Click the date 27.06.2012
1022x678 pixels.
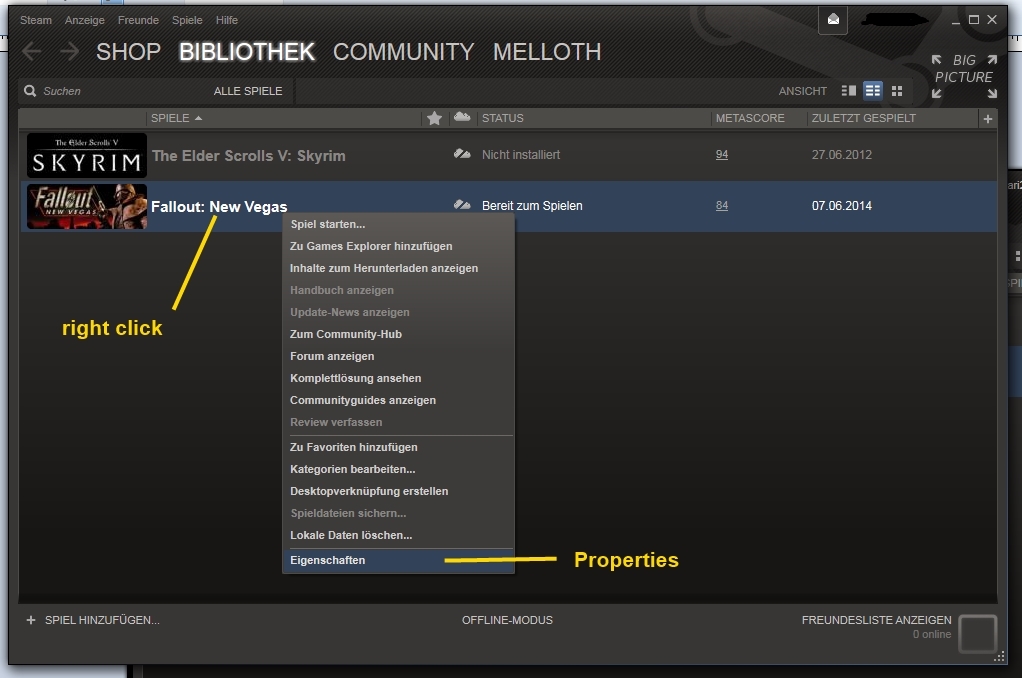click(x=841, y=155)
